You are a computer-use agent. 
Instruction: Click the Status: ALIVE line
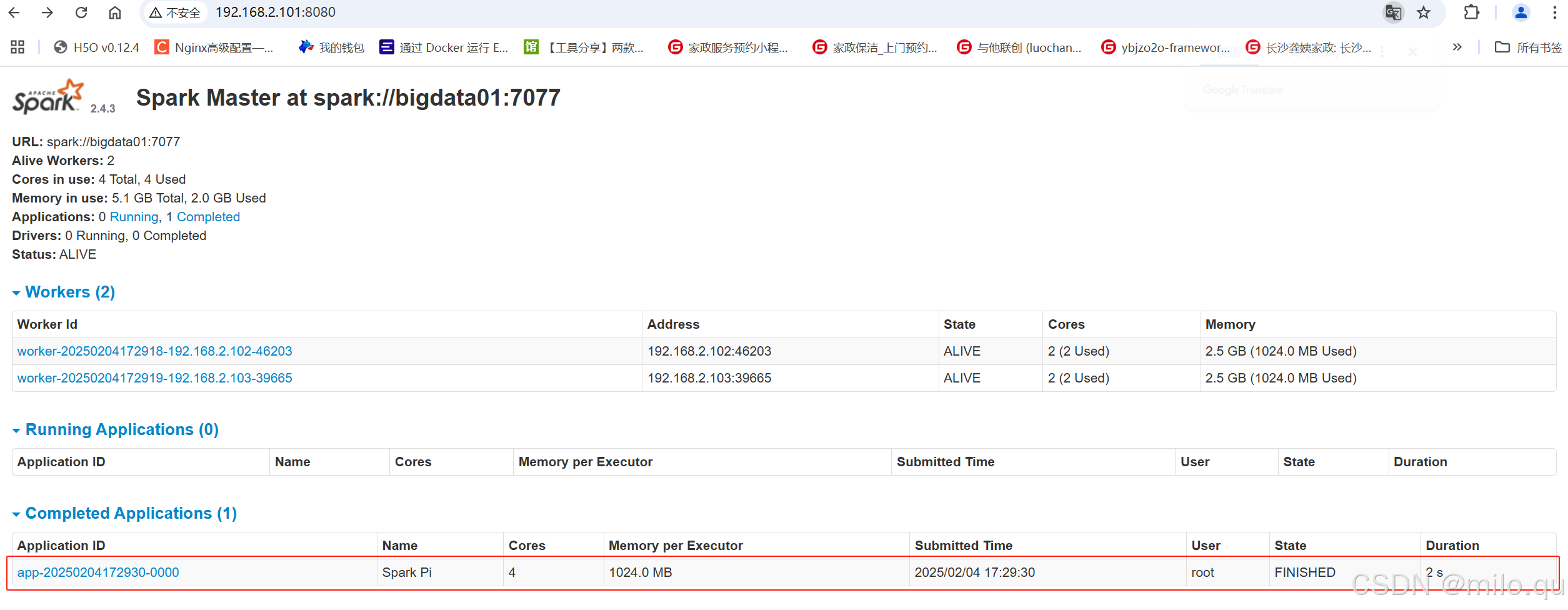(x=54, y=254)
